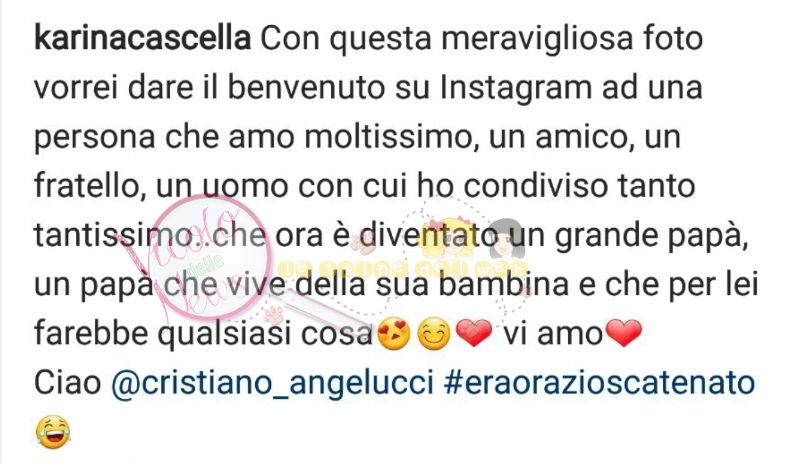The height and width of the screenshot is (463, 806).
Task: Click the heart-eyes emoji after cosa
Action: [394, 334]
